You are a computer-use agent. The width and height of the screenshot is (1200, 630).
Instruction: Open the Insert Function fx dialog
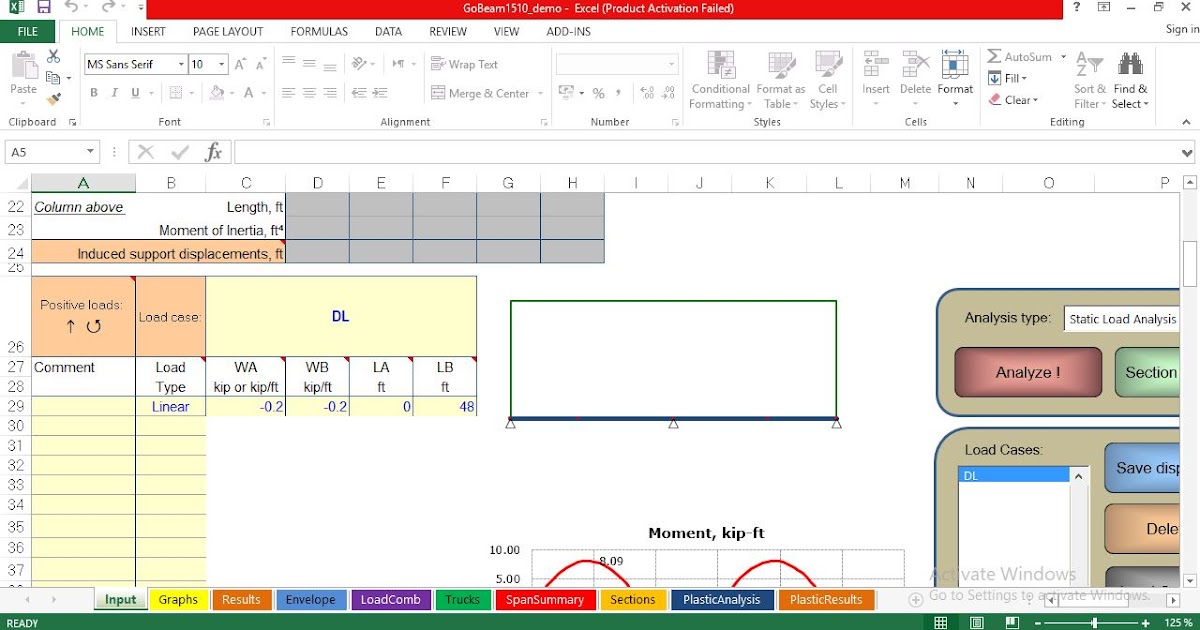click(212, 152)
